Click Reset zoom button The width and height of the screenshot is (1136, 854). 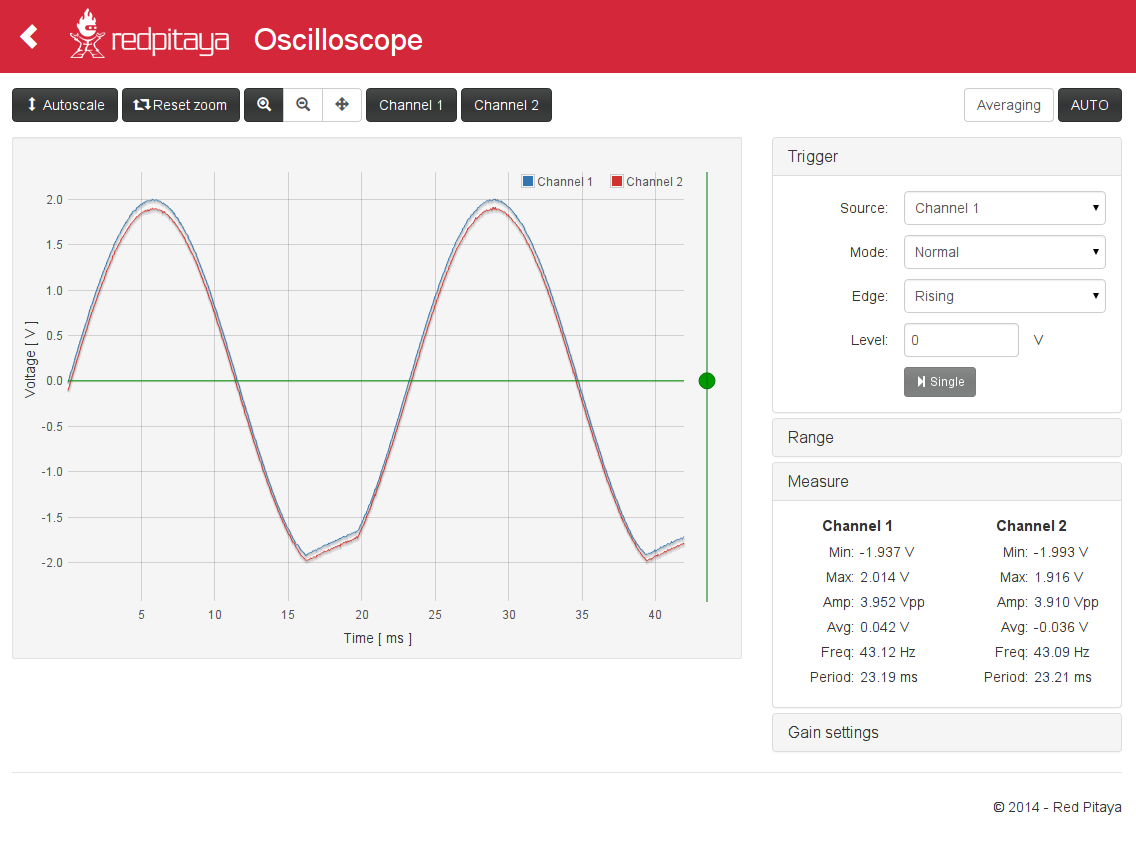pos(181,105)
